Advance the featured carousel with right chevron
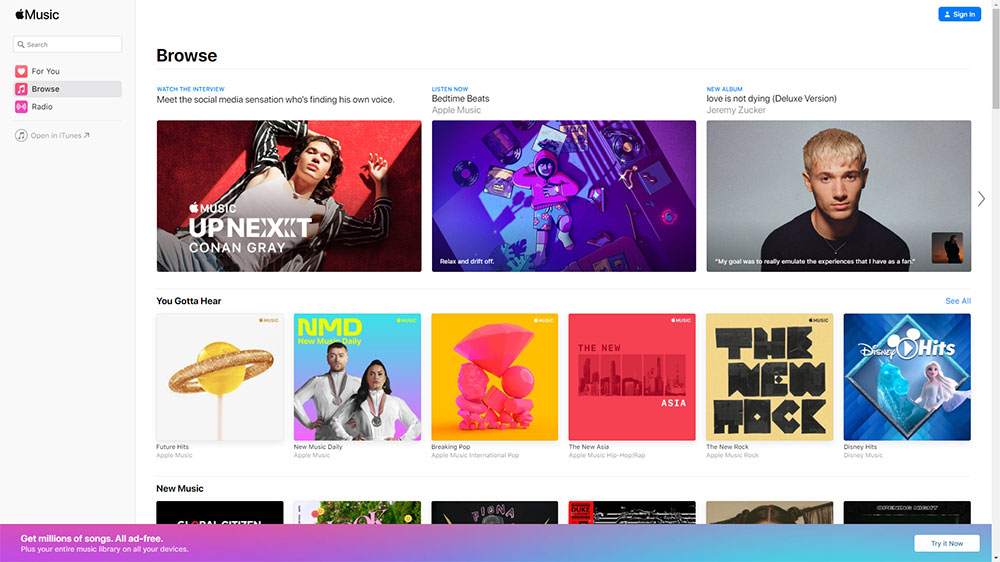1000x562 pixels. [x=982, y=198]
